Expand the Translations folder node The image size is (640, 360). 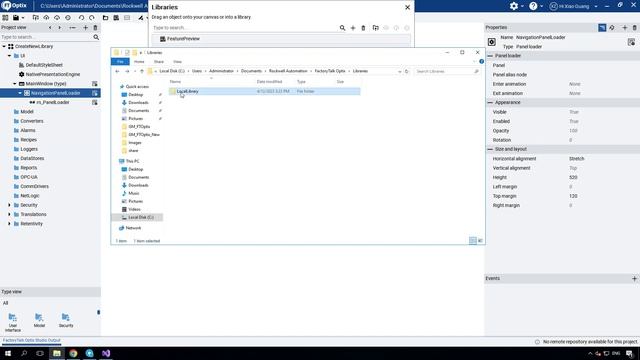pos(9,214)
